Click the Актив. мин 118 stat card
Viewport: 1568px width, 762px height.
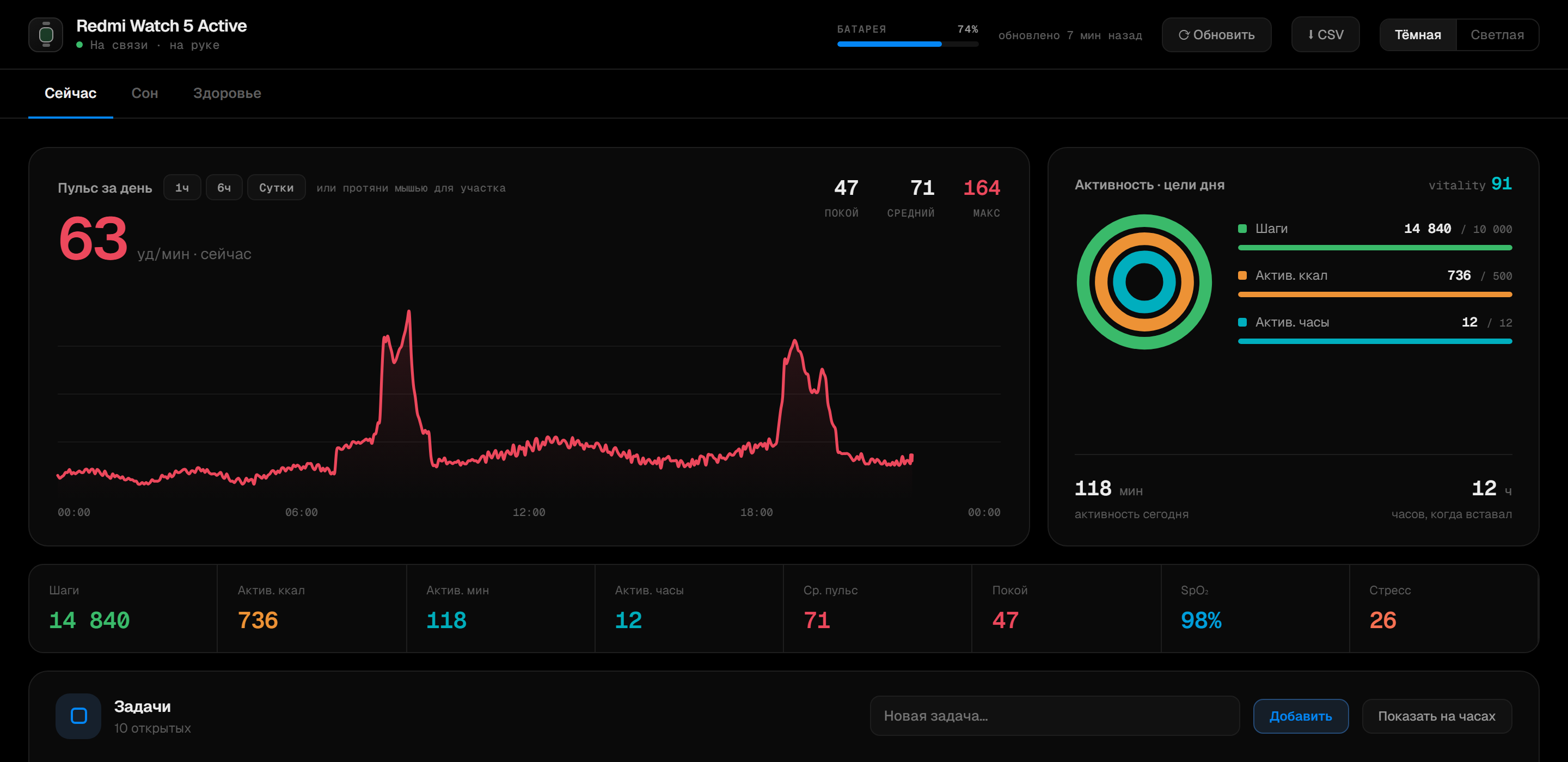tap(500, 609)
